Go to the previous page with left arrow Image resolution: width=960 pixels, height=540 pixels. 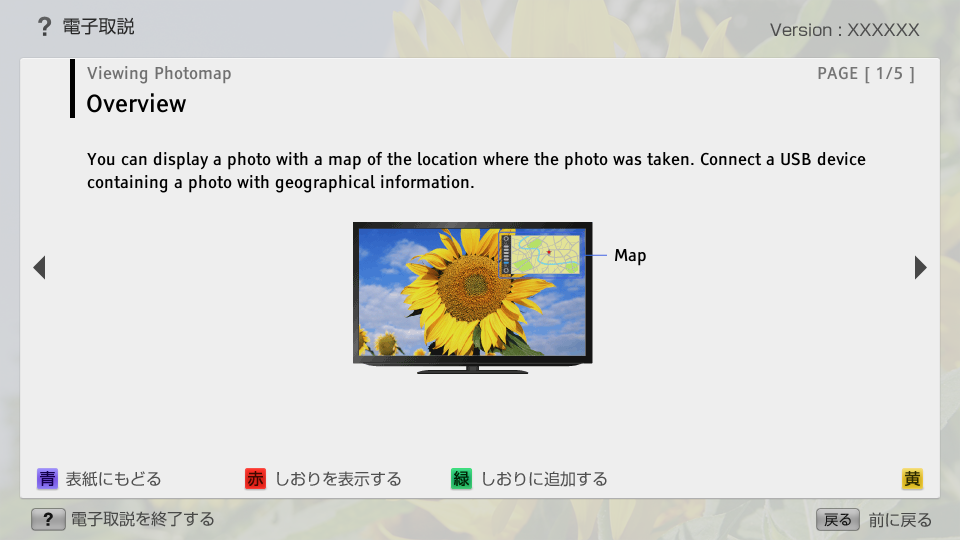pos(39,267)
